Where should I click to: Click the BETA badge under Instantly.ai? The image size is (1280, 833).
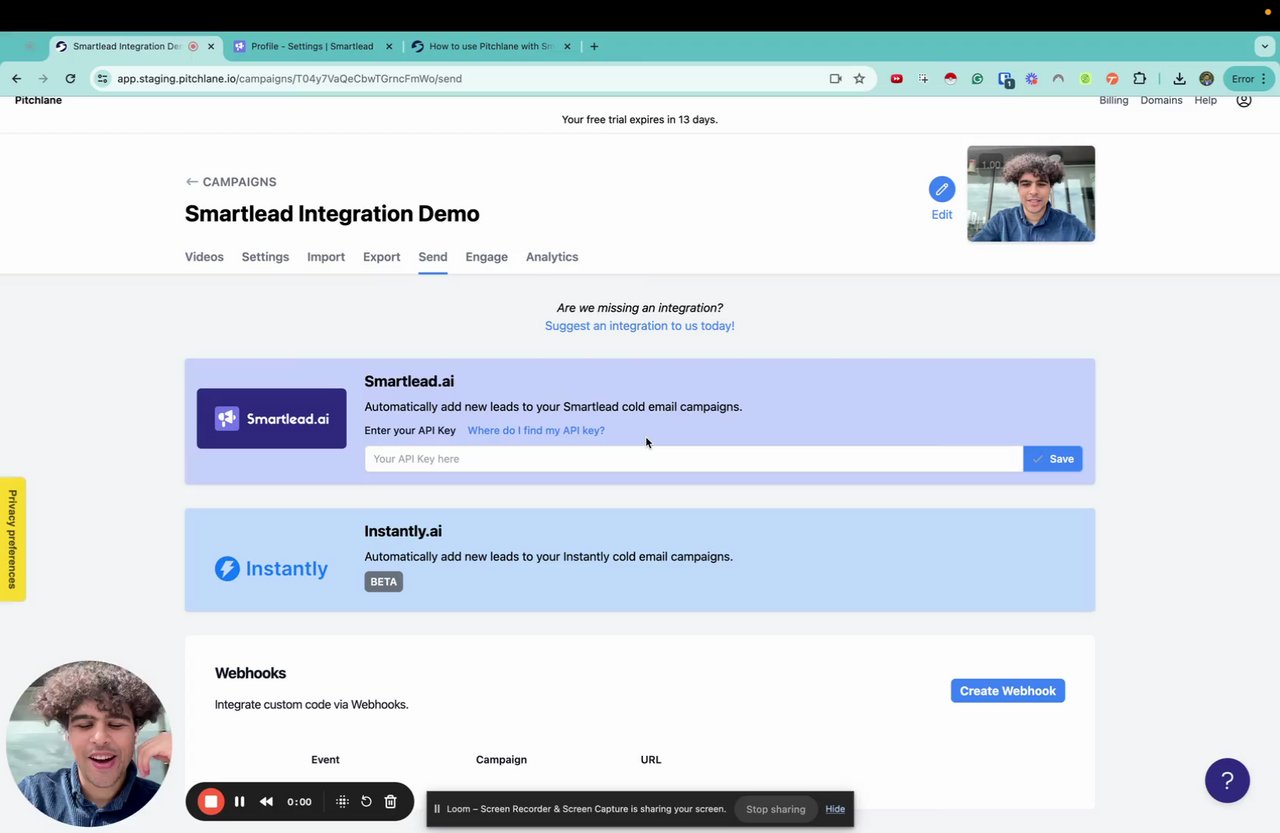tap(384, 582)
